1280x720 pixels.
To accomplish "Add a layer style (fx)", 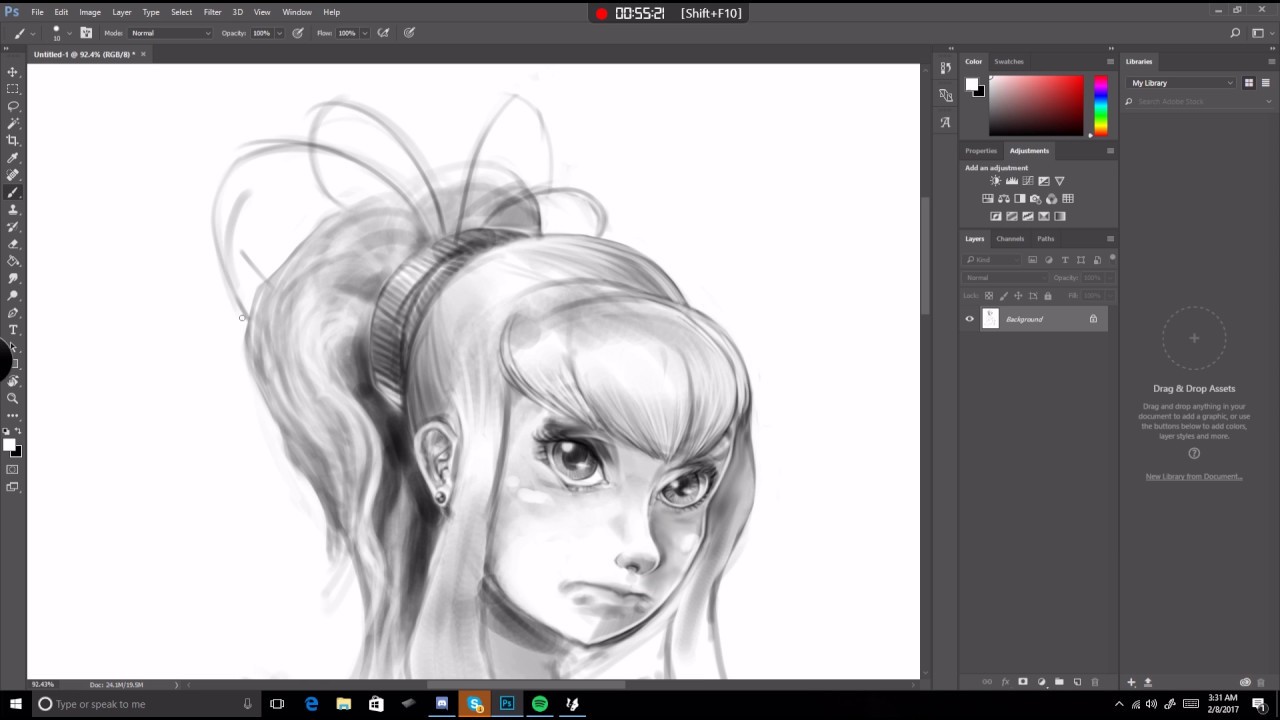I will coord(1005,682).
